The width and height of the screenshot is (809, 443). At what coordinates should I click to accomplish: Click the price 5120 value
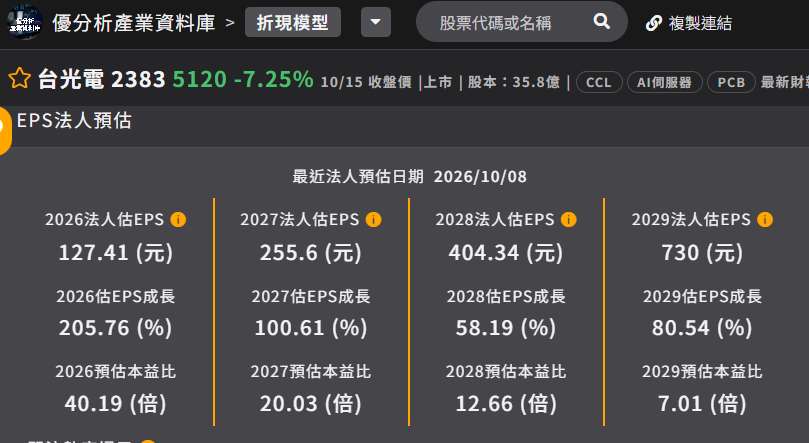coord(200,79)
